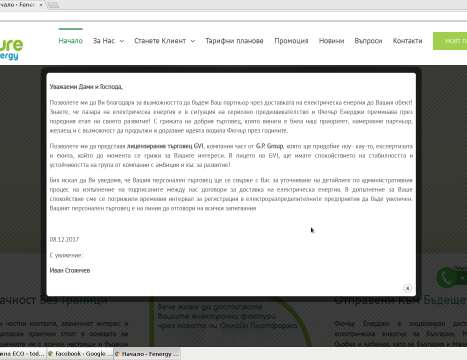Screen dimensions: 467x360
Task: Open a new browser tab
Action: pyautogui.click(x=53, y=5)
